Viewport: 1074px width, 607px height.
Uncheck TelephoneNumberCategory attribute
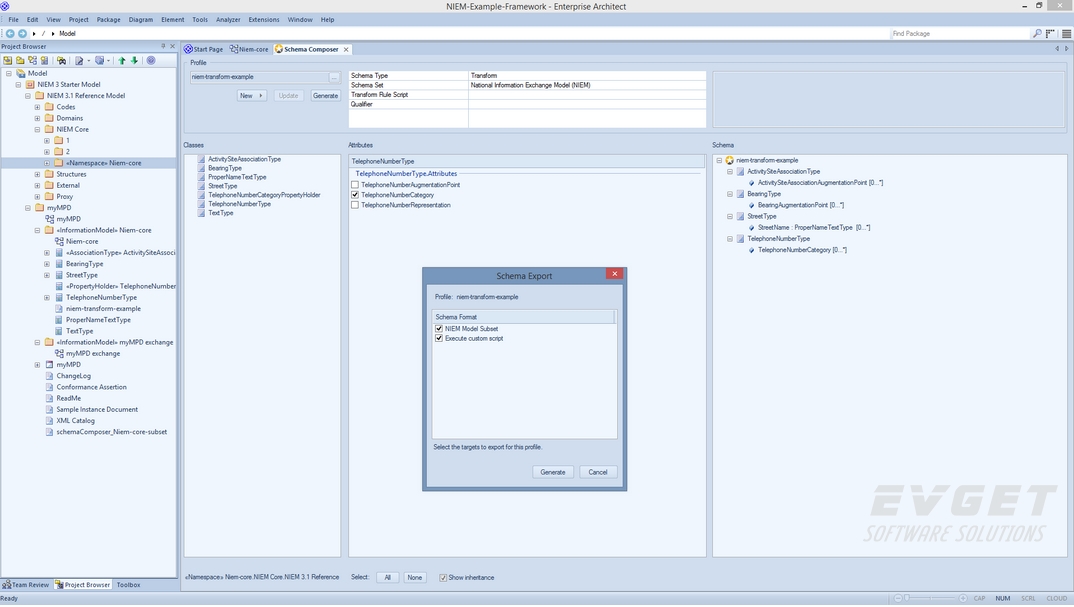[x=355, y=195]
